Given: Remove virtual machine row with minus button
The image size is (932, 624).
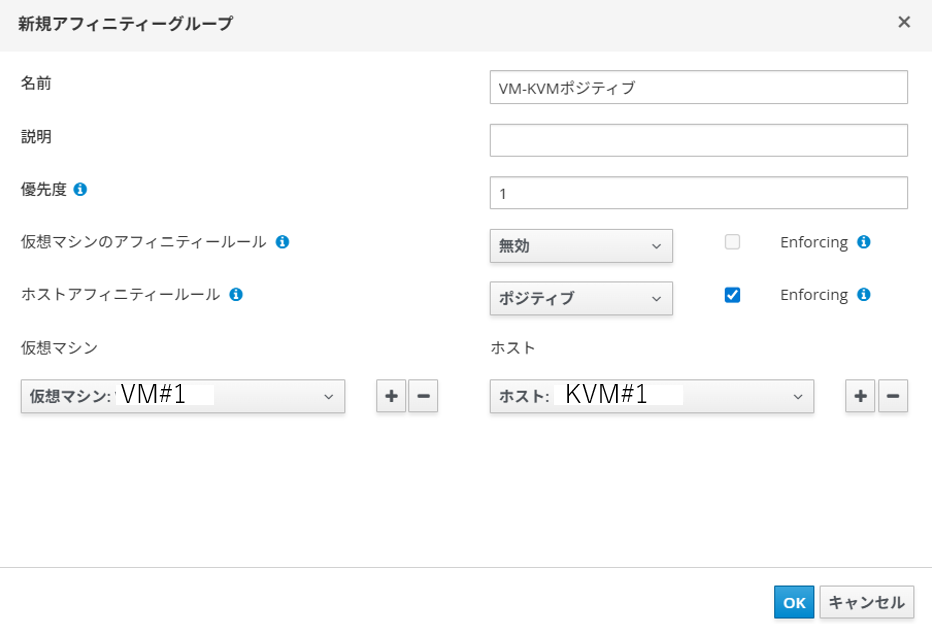Looking at the screenshot, I should tap(423, 397).
